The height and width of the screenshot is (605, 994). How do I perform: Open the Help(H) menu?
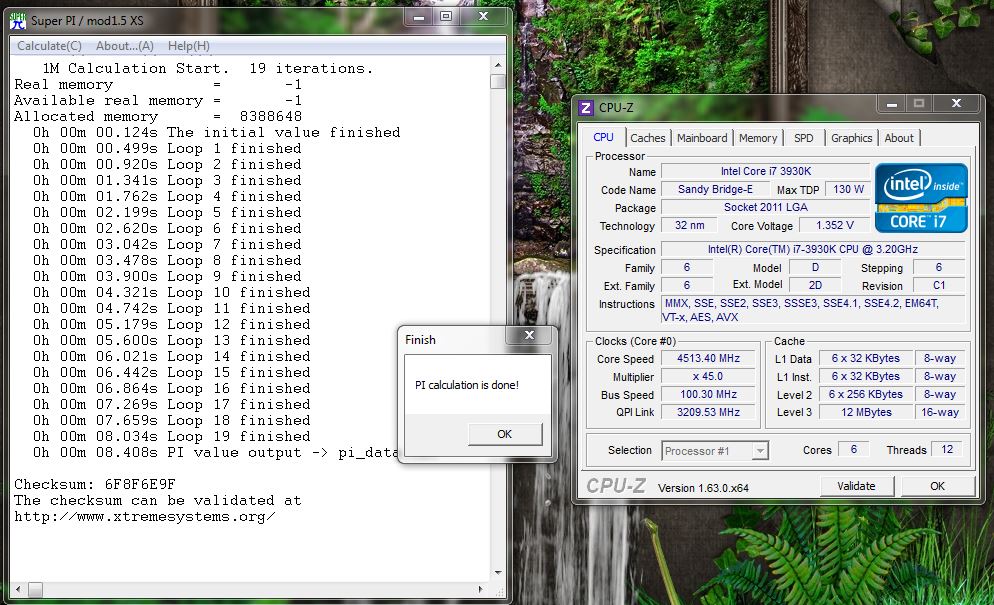[189, 46]
